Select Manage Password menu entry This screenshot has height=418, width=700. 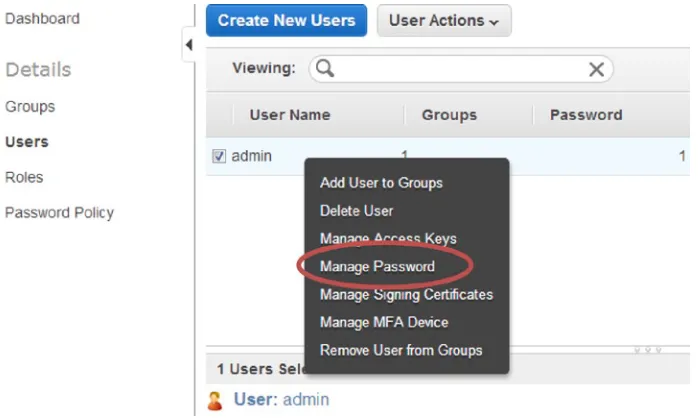(377, 267)
